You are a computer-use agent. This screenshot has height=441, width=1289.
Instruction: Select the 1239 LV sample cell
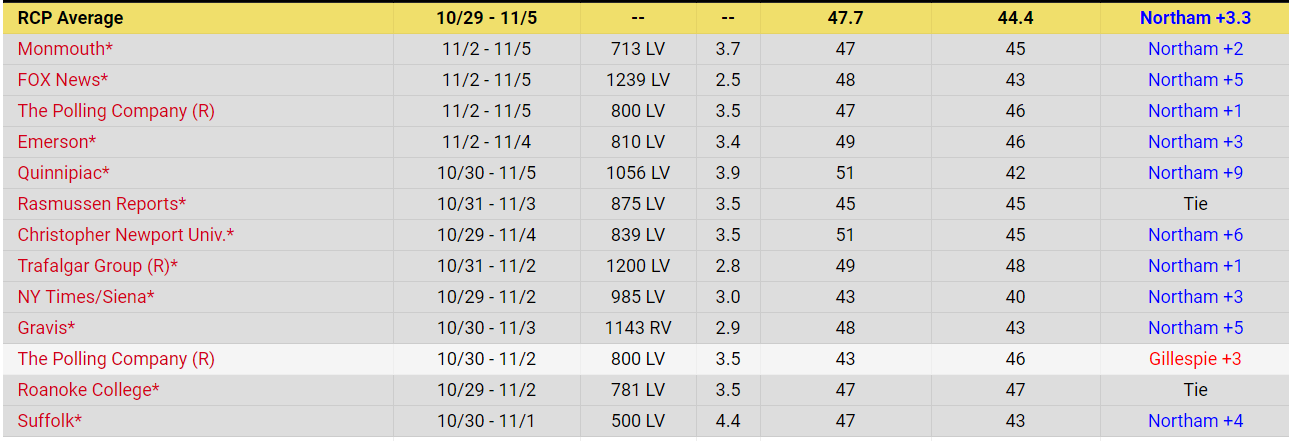638,80
